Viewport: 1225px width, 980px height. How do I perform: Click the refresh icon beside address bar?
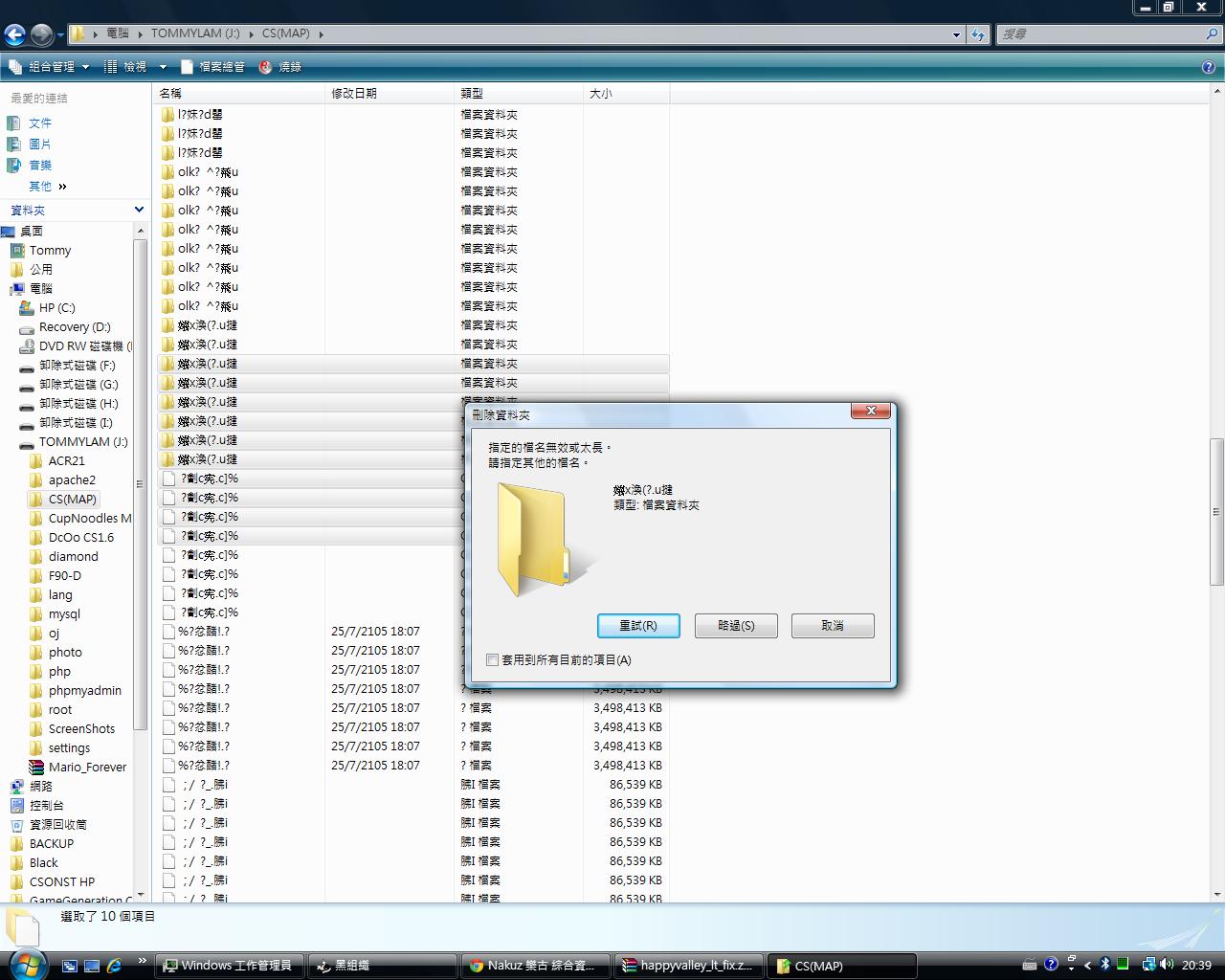click(x=977, y=34)
